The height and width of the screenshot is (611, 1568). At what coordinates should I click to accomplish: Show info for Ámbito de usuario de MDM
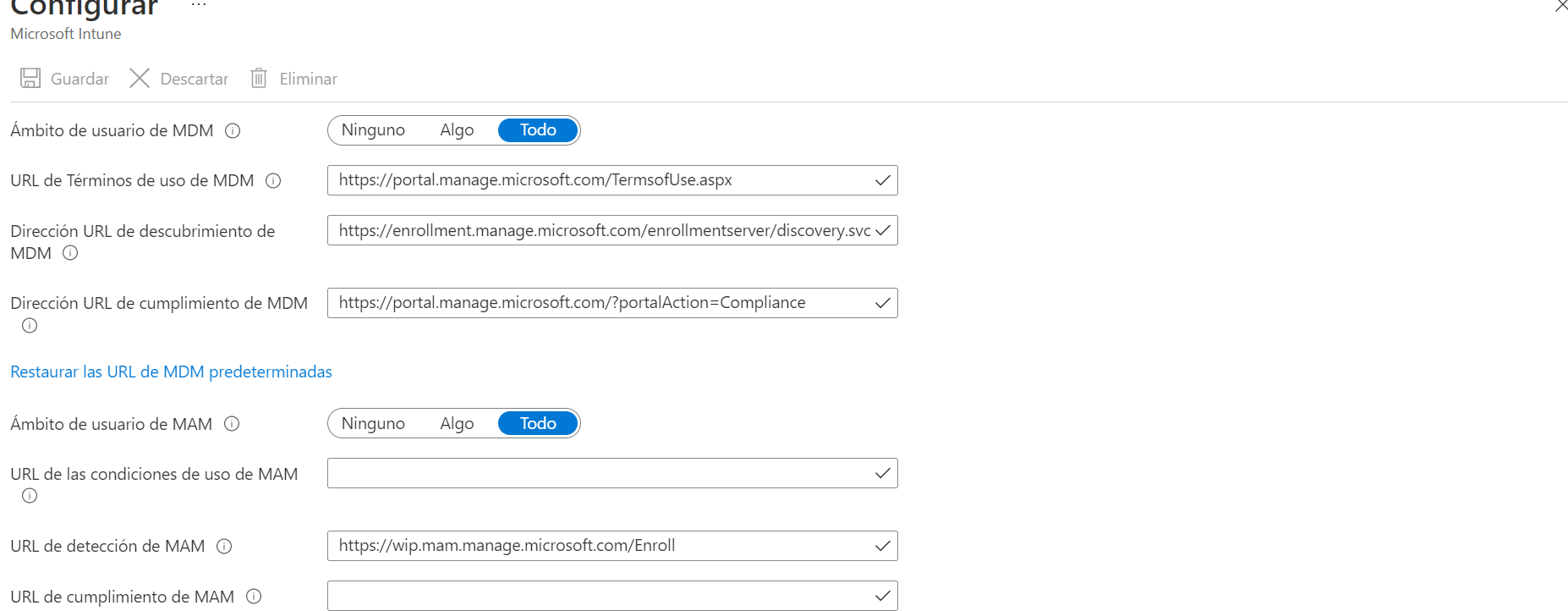pyautogui.click(x=233, y=131)
